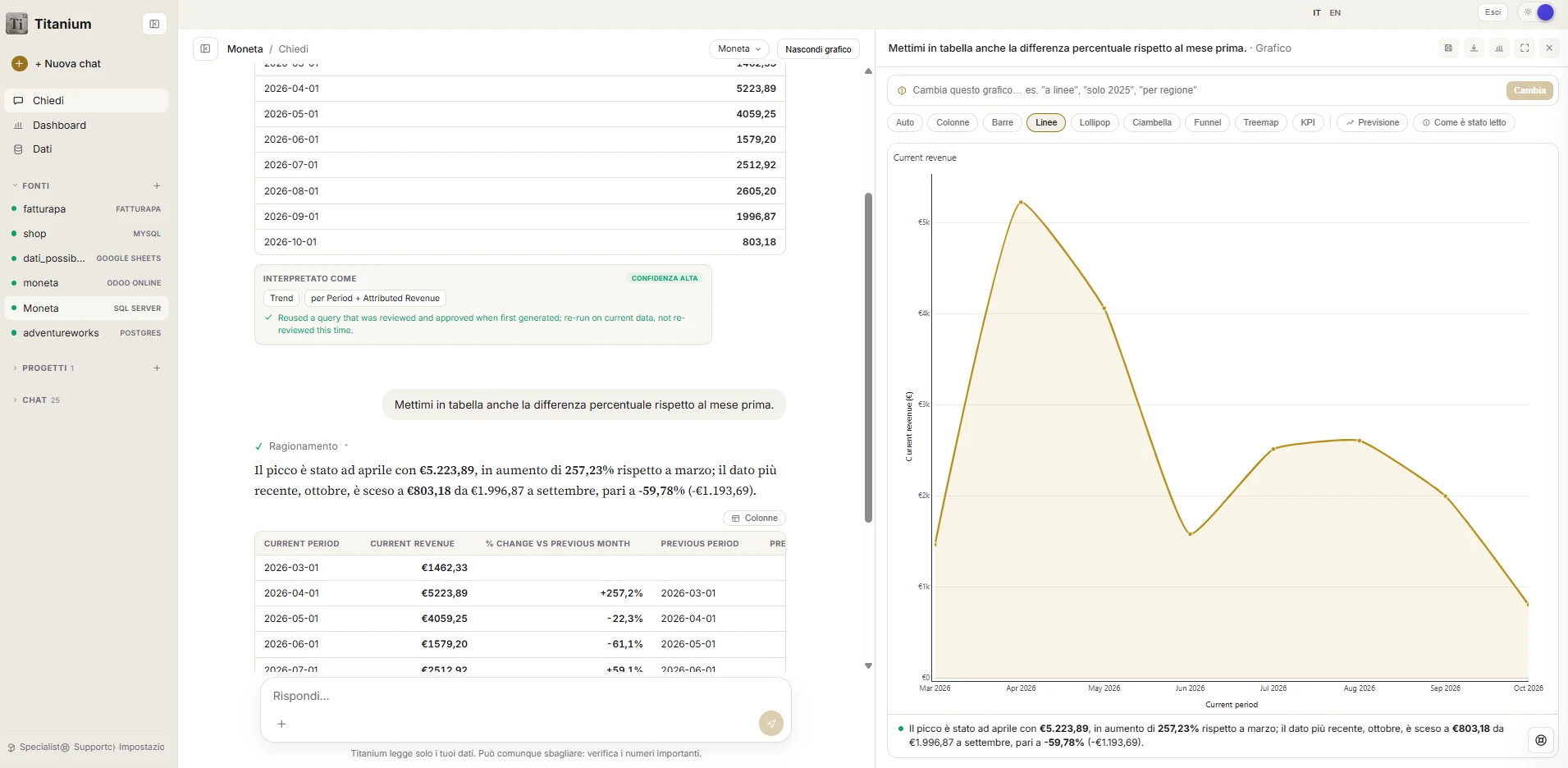Select the Barre chart type

1002,123
